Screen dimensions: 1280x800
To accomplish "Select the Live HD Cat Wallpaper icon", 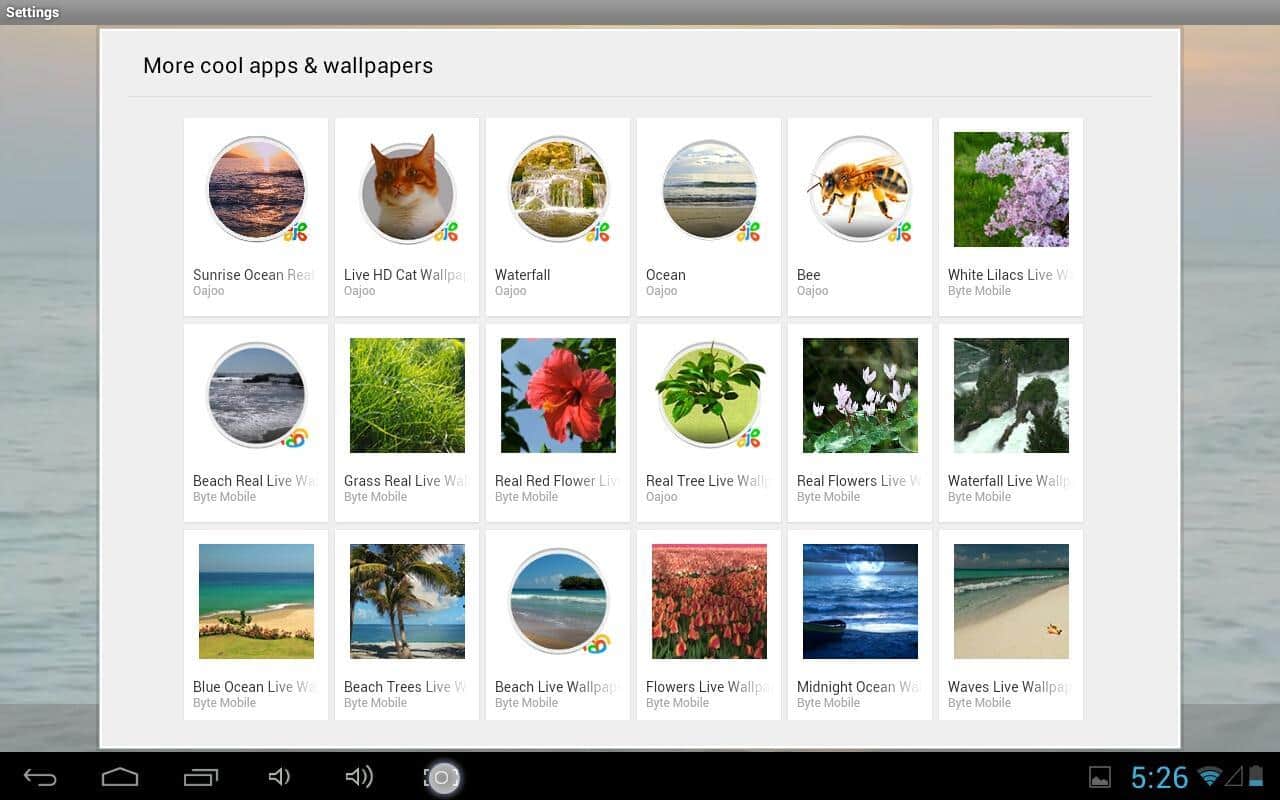I will (x=407, y=190).
